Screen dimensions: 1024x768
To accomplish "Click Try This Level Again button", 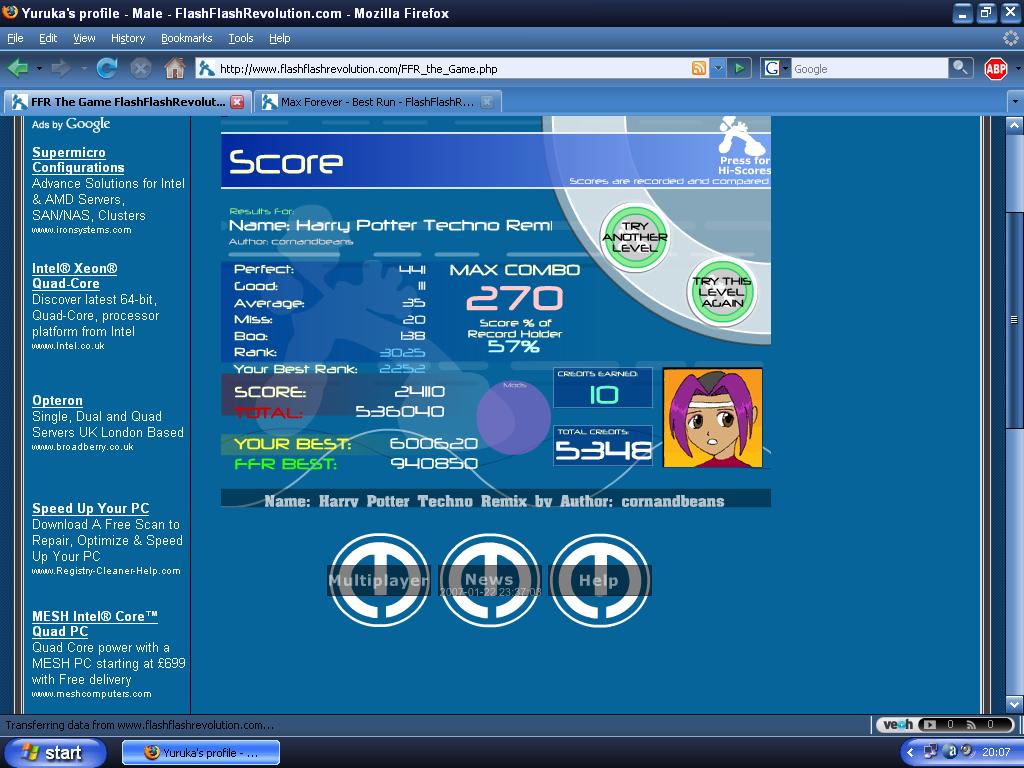I will click(722, 292).
